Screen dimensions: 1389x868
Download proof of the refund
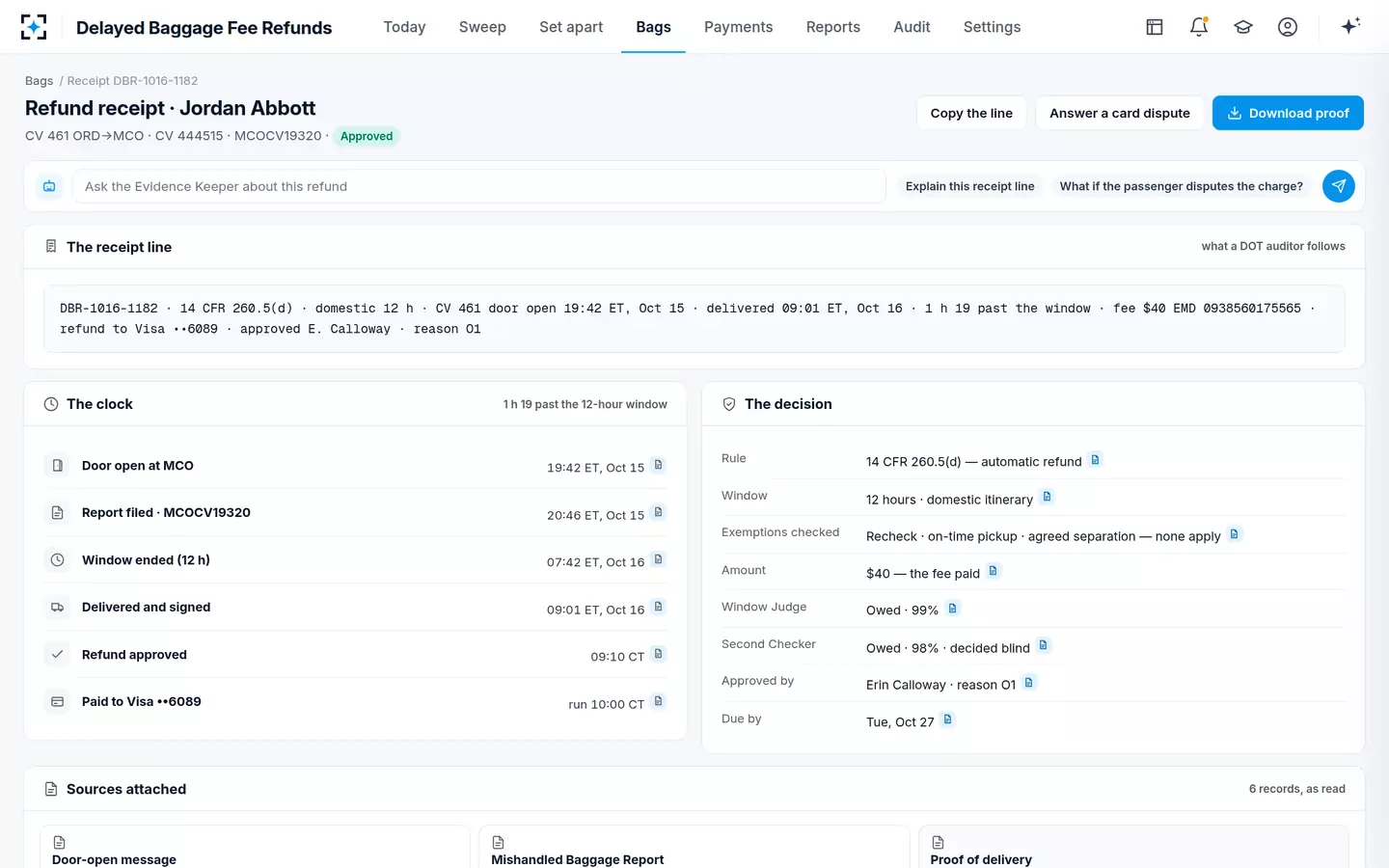[1288, 113]
